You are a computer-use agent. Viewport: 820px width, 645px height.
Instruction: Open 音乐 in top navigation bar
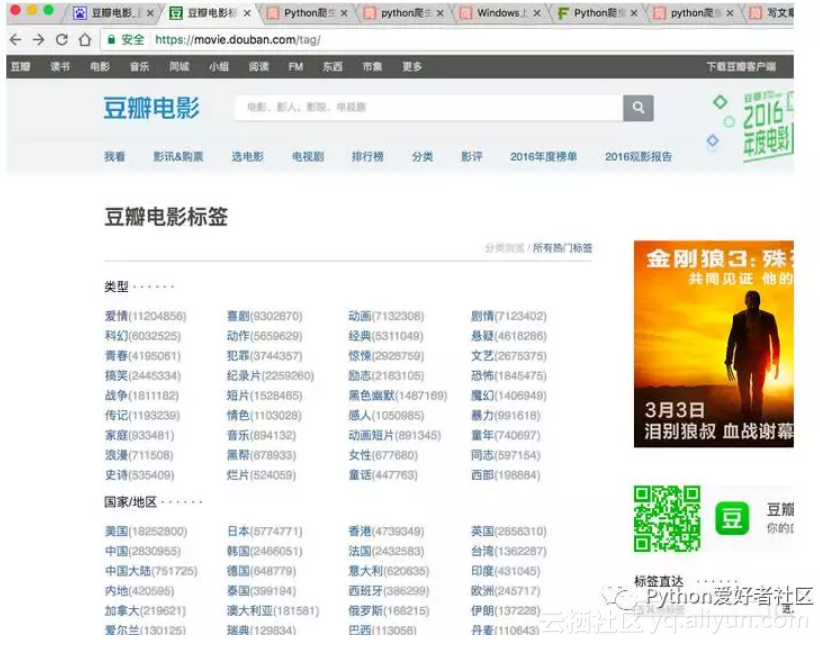click(x=139, y=66)
